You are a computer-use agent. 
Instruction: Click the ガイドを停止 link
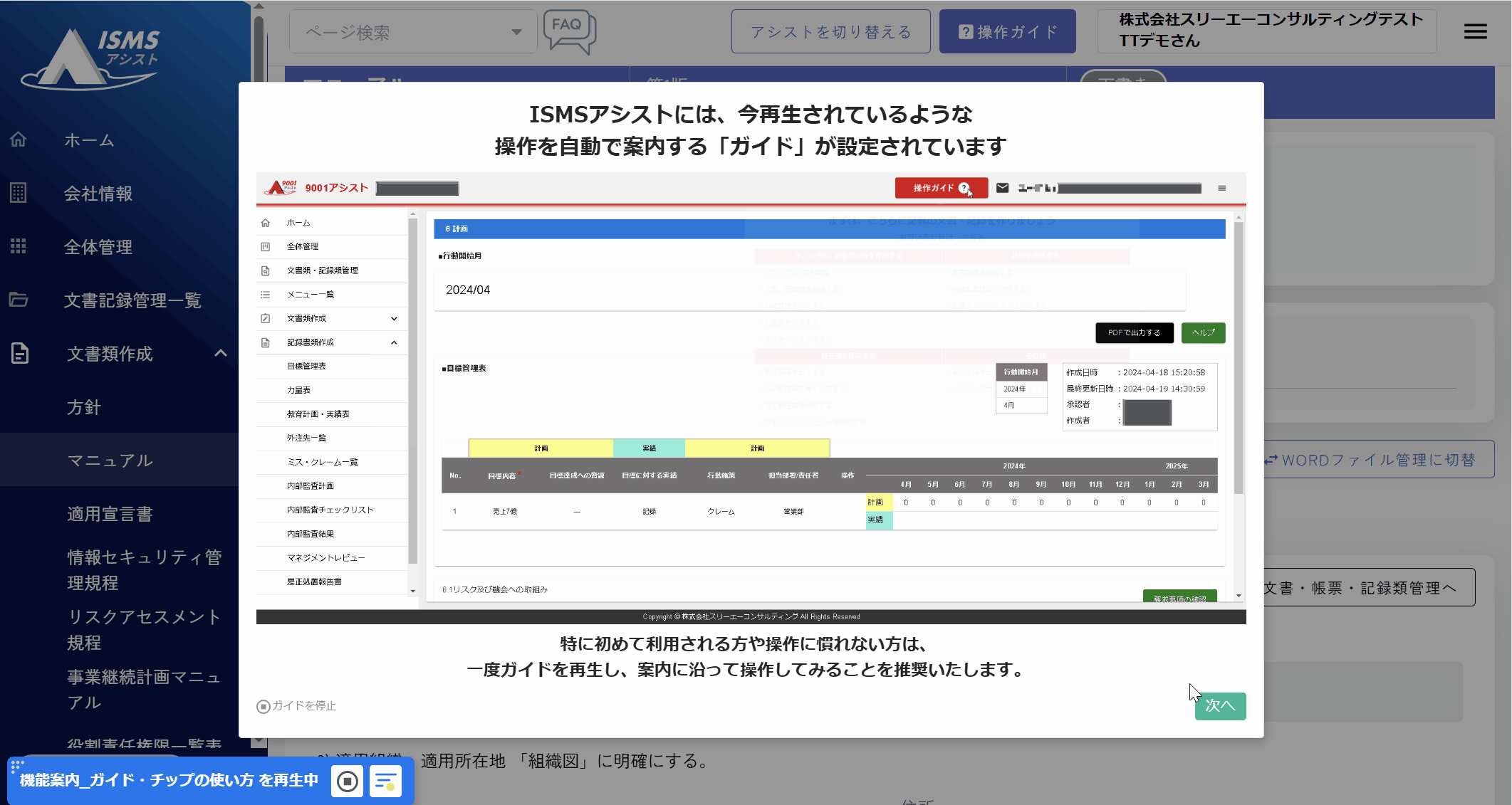pos(296,705)
